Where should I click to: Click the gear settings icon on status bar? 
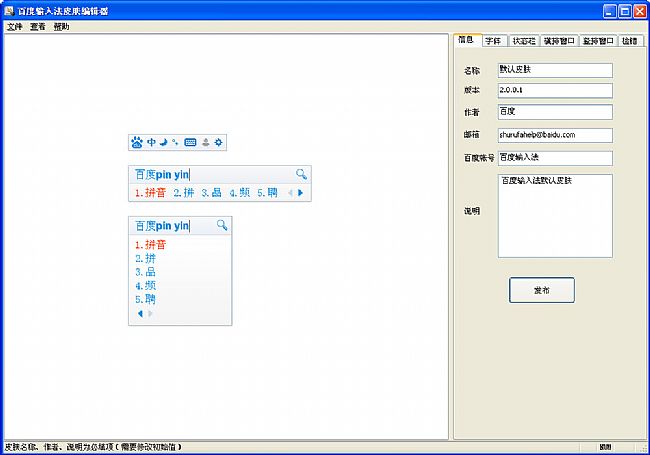[x=218, y=142]
